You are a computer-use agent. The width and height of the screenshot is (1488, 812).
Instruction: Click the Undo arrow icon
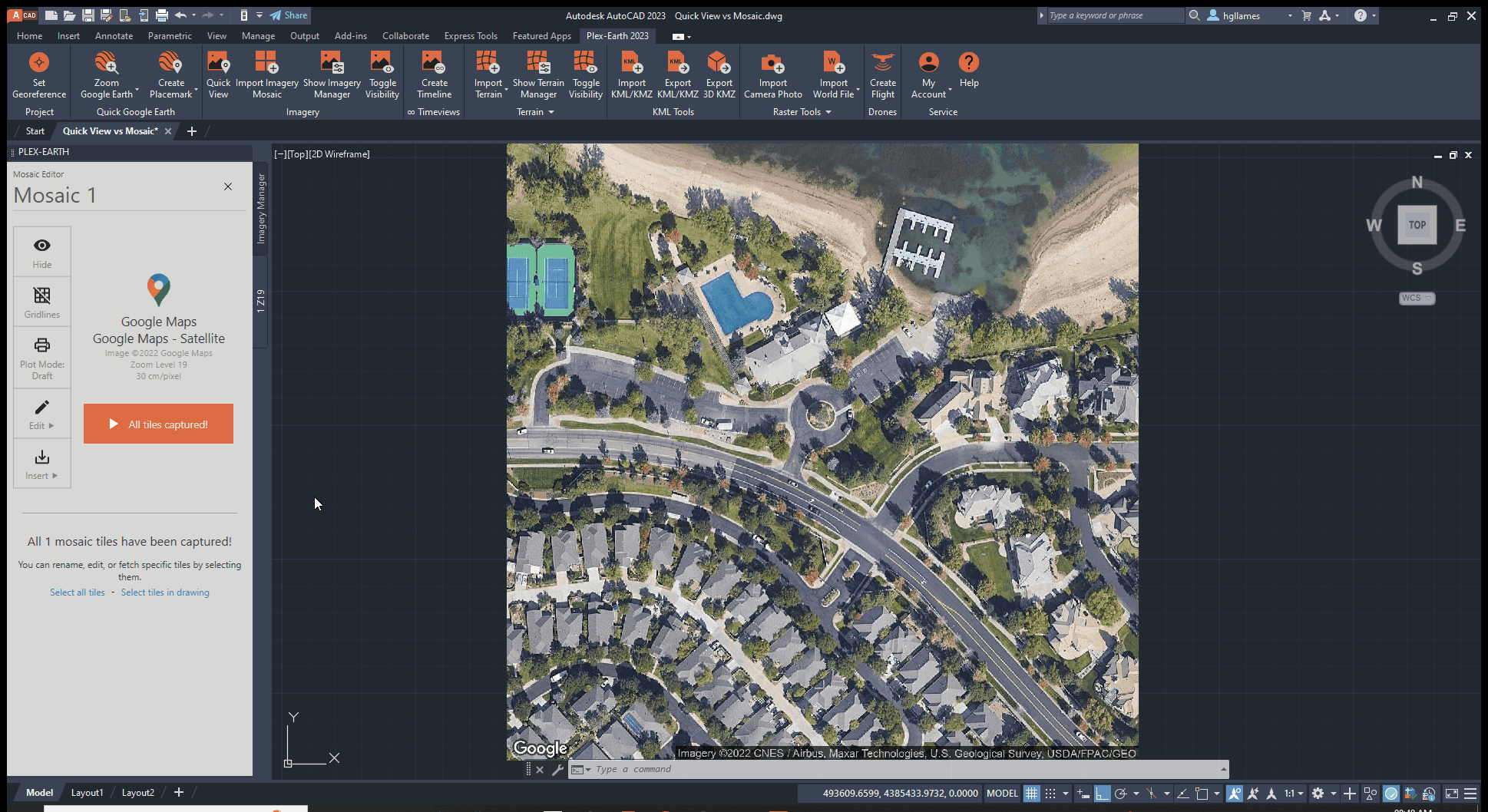click(x=180, y=15)
